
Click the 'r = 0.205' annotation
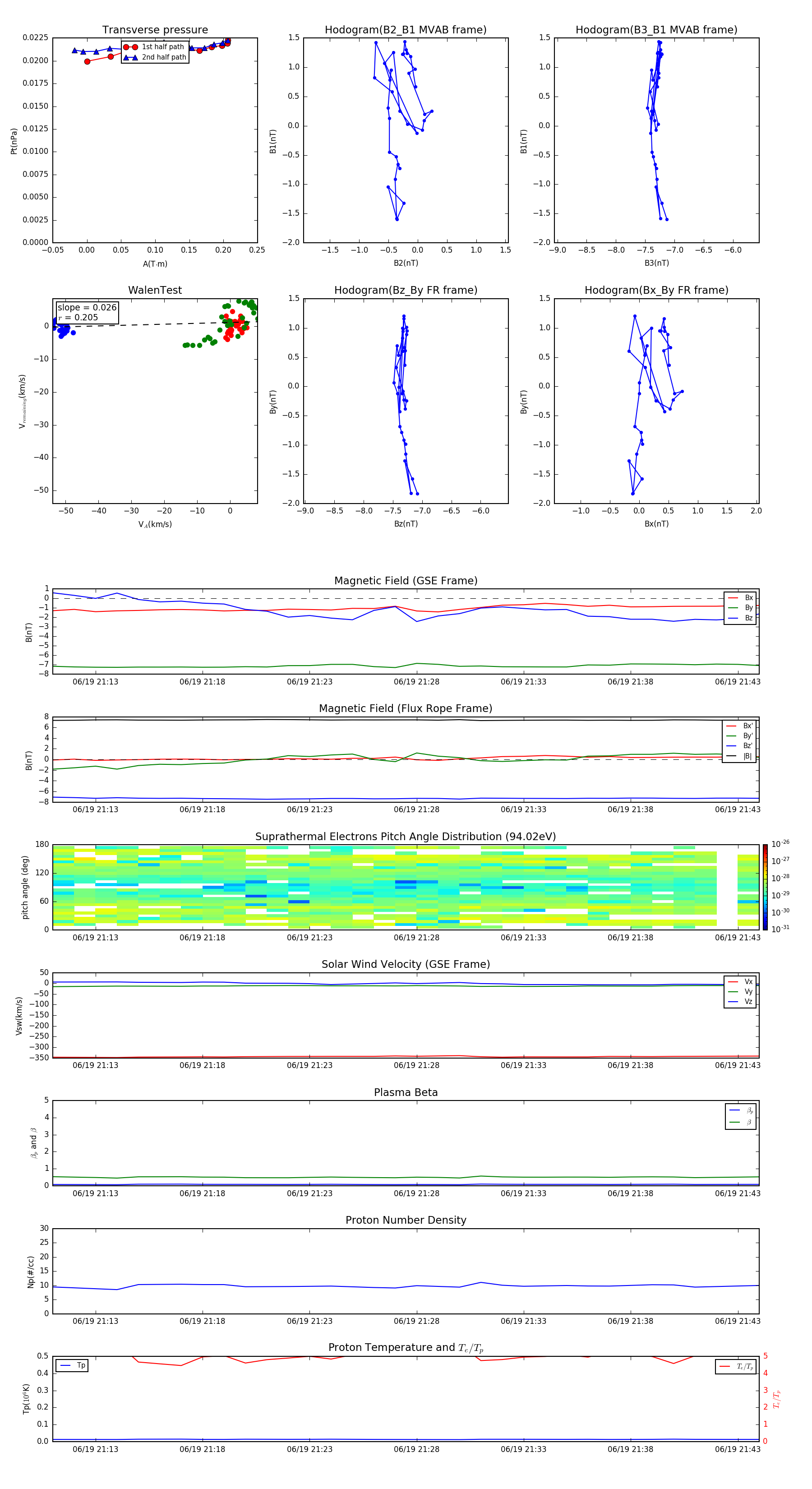(78, 317)
